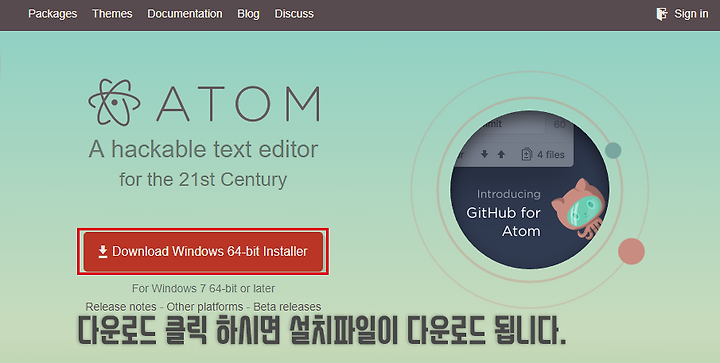Open the Discuss forum
The image size is (720, 363).
click(x=294, y=14)
